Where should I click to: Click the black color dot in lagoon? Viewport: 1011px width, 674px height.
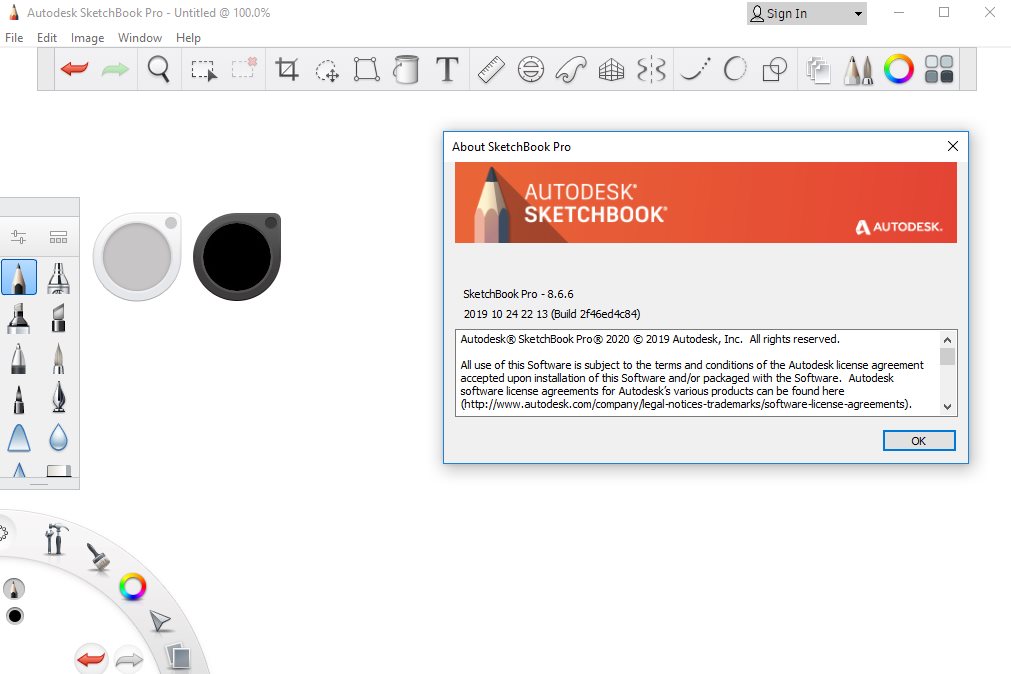[x=15, y=616]
